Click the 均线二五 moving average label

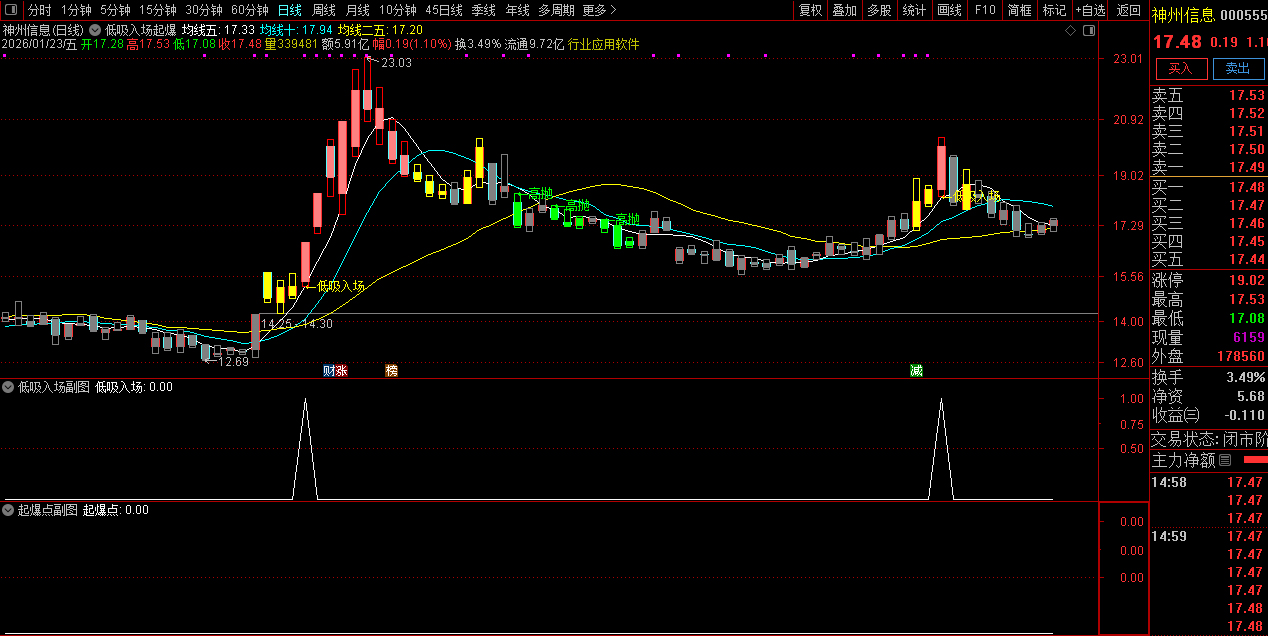pos(380,31)
